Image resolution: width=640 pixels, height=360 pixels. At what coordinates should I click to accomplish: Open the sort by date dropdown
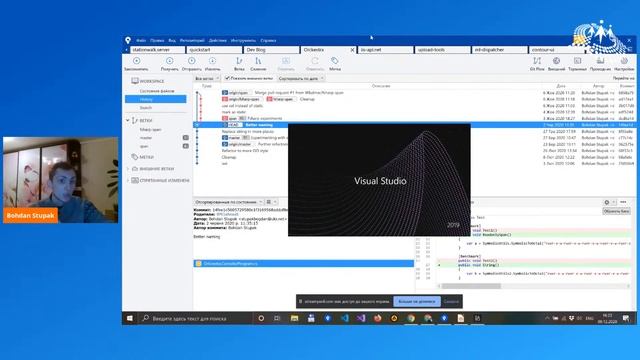tap(301, 78)
